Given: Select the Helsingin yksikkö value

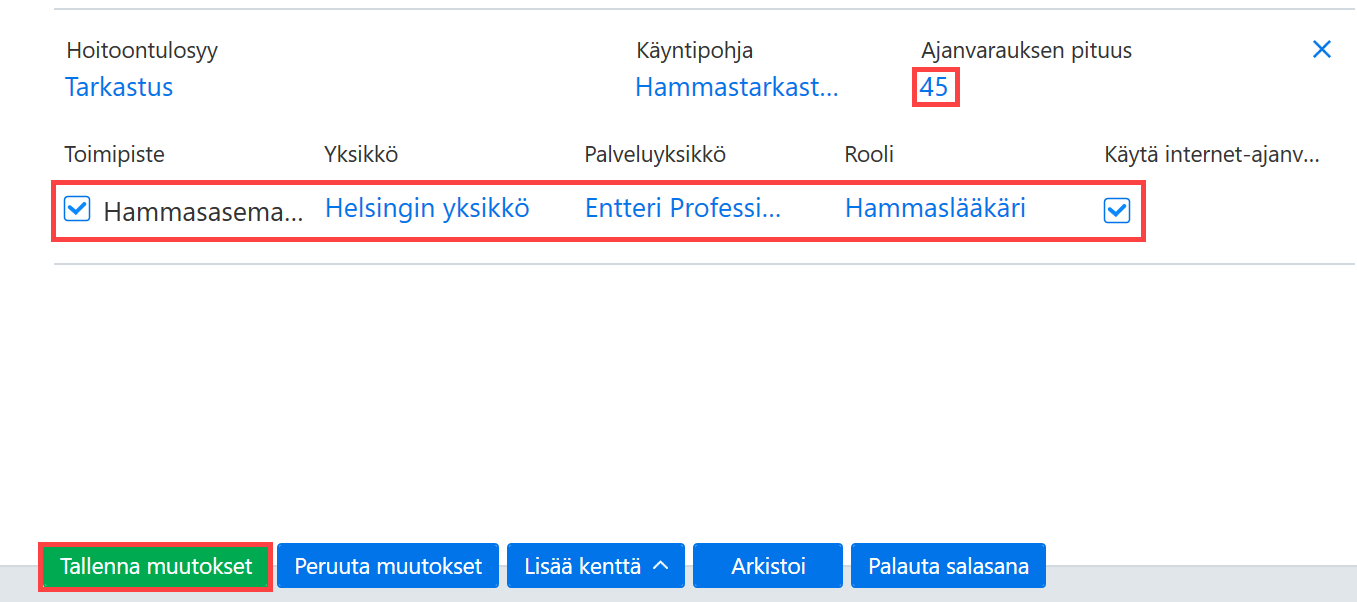Looking at the screenshot, I should click(427, 208).
